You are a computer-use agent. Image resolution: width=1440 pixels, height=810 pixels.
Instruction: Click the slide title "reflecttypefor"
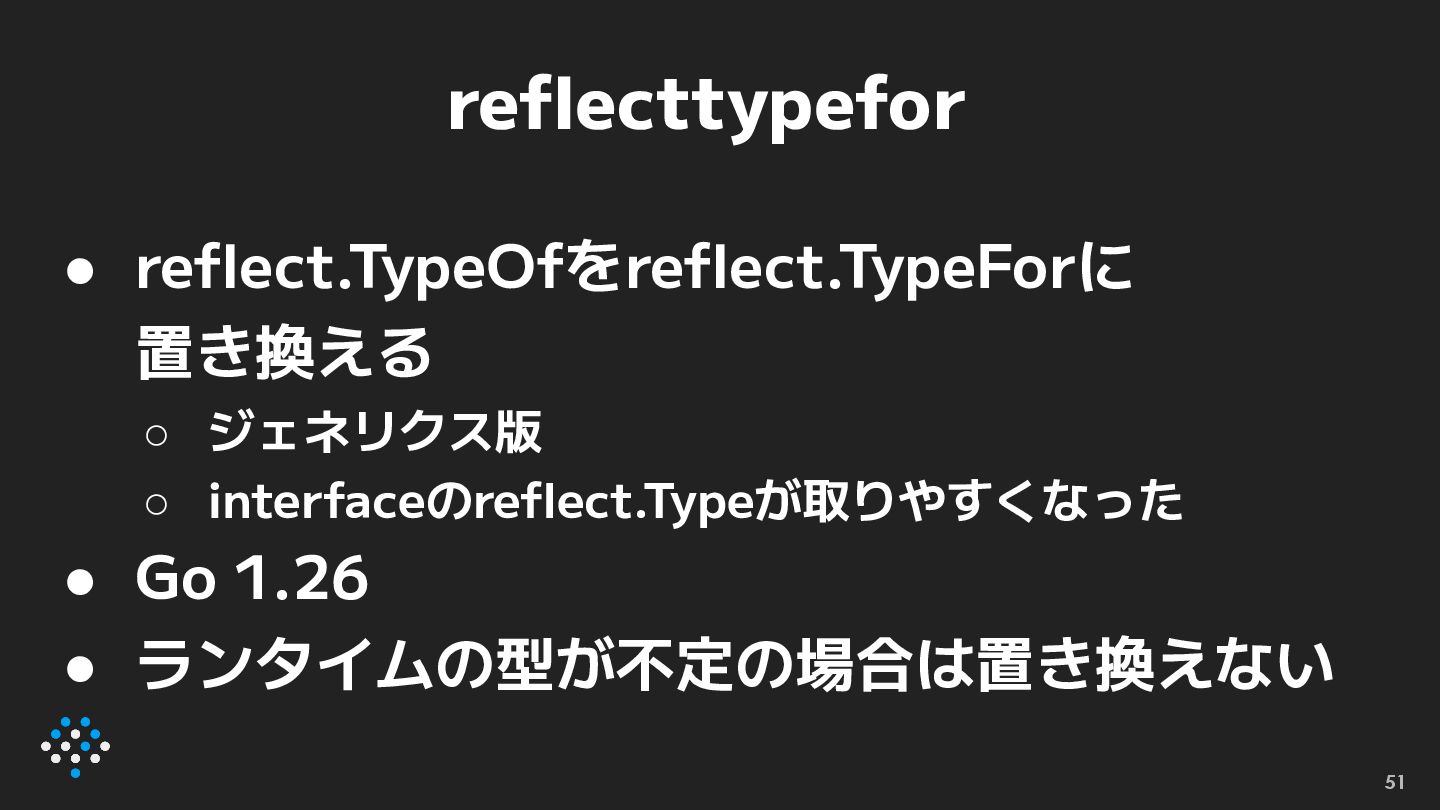coord(706,105)
